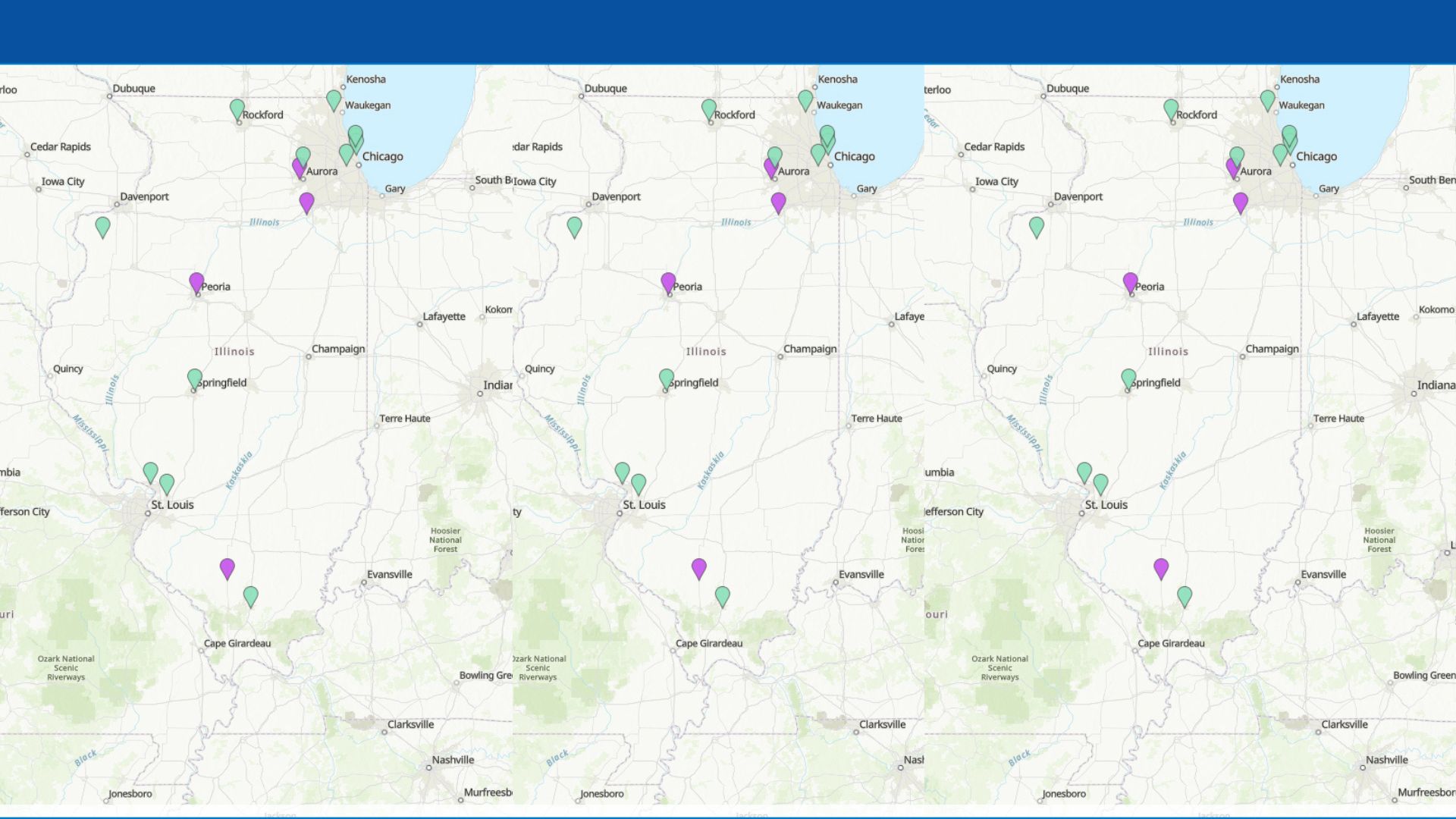This screenshot has height=819, width=1456.
Task: Click 'Gary' label on left map
Action: [x=395, y=189]
